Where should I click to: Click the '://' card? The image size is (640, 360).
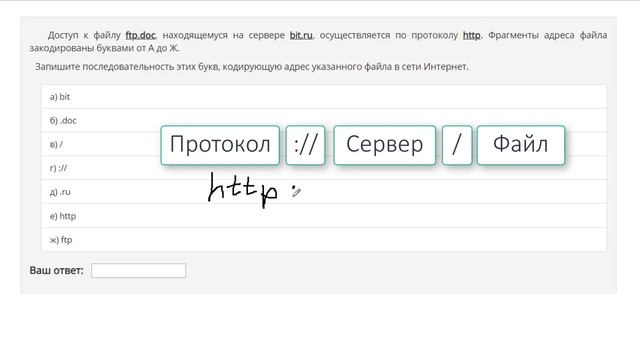click(x=305, y=145)
